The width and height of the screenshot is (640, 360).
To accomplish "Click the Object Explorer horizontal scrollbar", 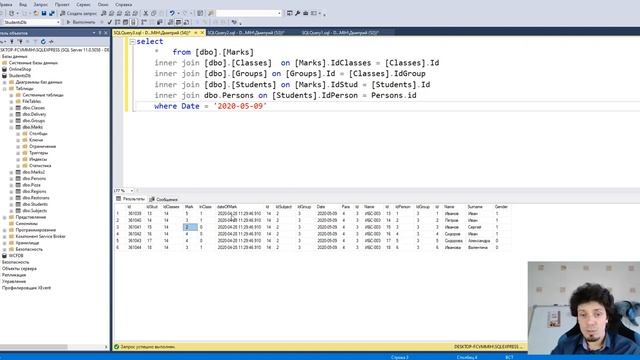I will pyautogui.click(x=34, y=347).
